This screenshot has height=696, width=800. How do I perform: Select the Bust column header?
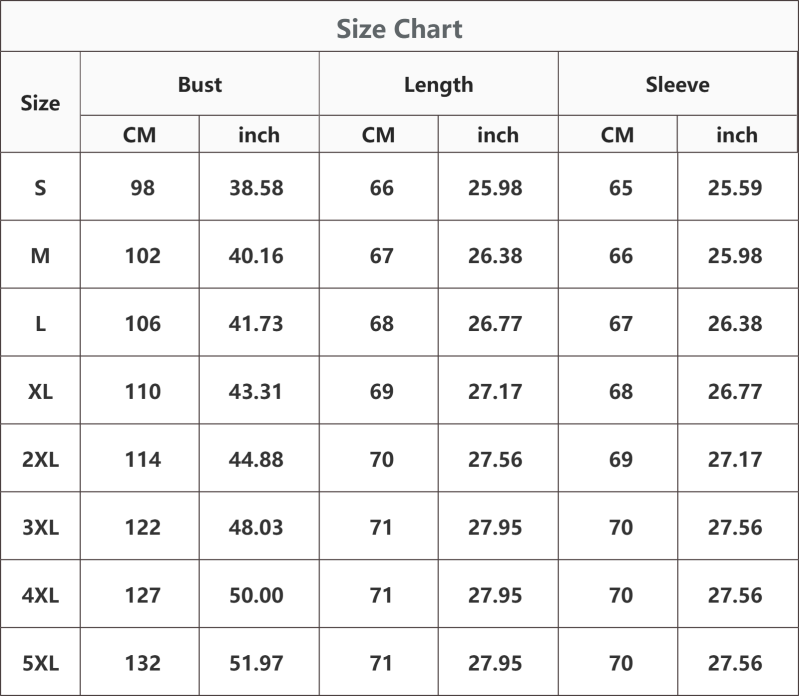199,84
